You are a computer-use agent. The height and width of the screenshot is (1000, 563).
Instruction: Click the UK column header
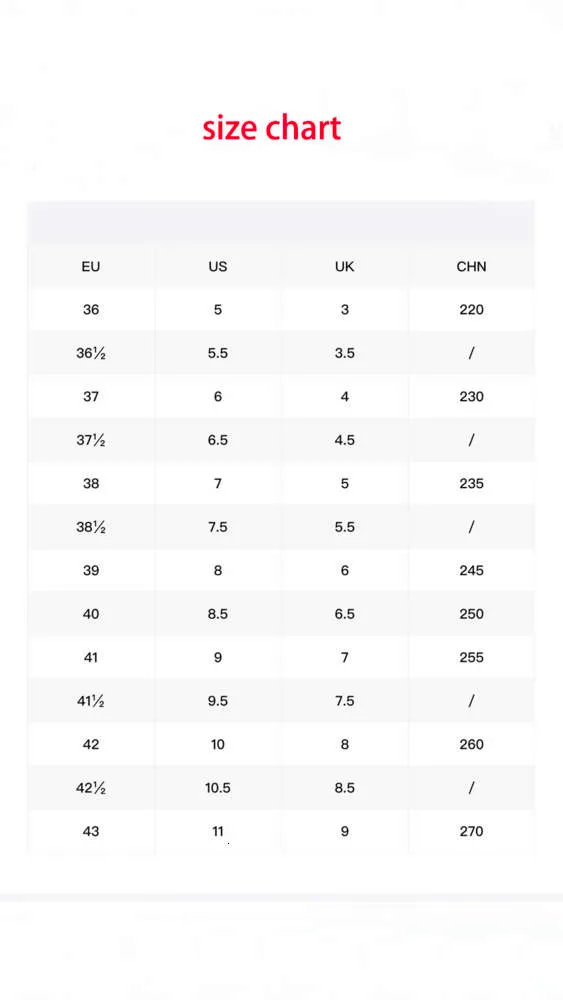(344, 267)
